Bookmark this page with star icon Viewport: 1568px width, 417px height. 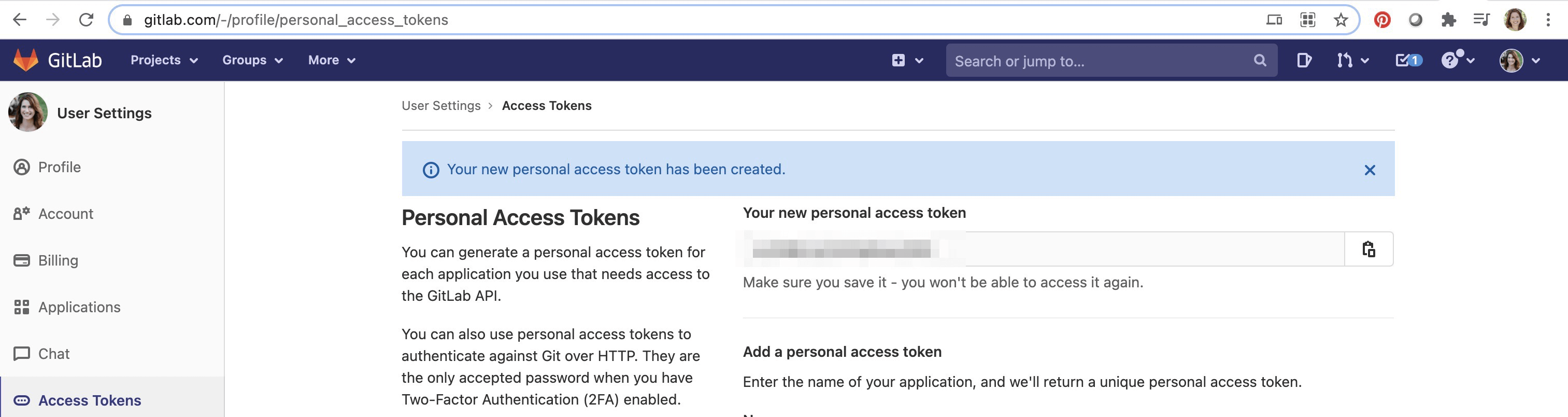[1341, 20]
